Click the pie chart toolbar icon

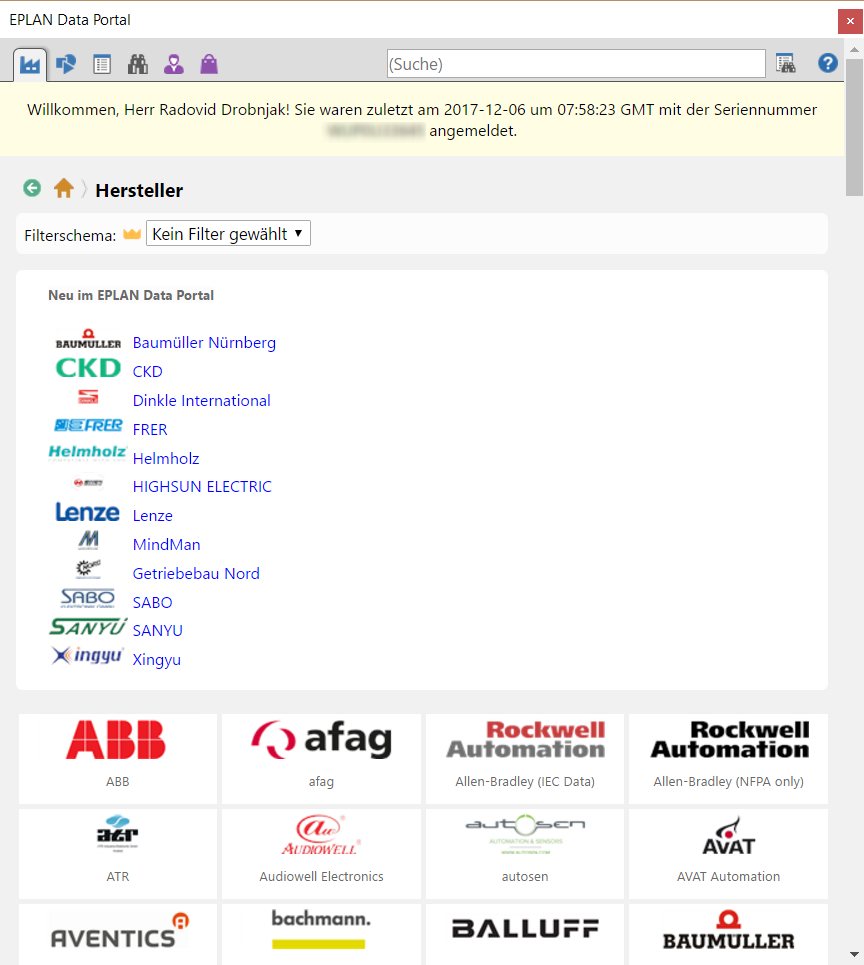67,63
